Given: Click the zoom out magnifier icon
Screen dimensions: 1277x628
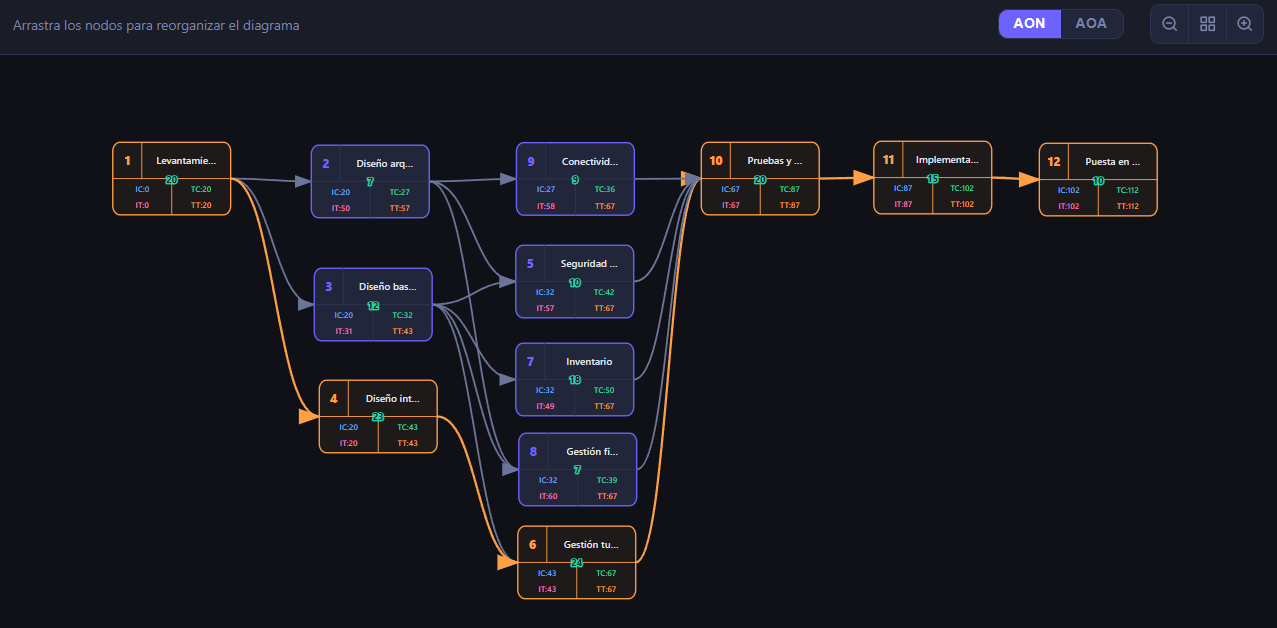Looking at the screenshot, I should [1169, 24].
